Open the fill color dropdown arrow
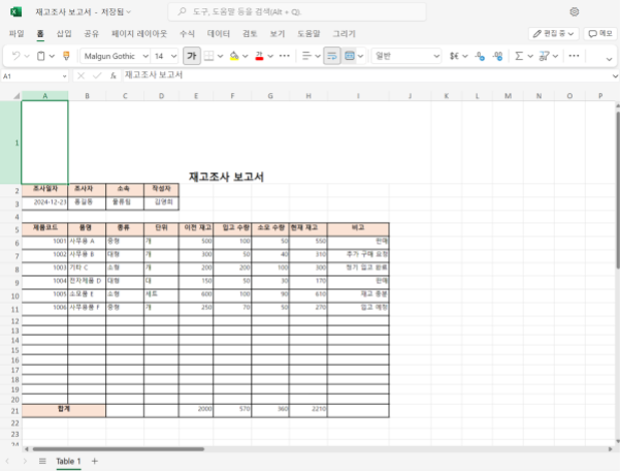Viewport: 622px width, 472px height. point(245,56)
